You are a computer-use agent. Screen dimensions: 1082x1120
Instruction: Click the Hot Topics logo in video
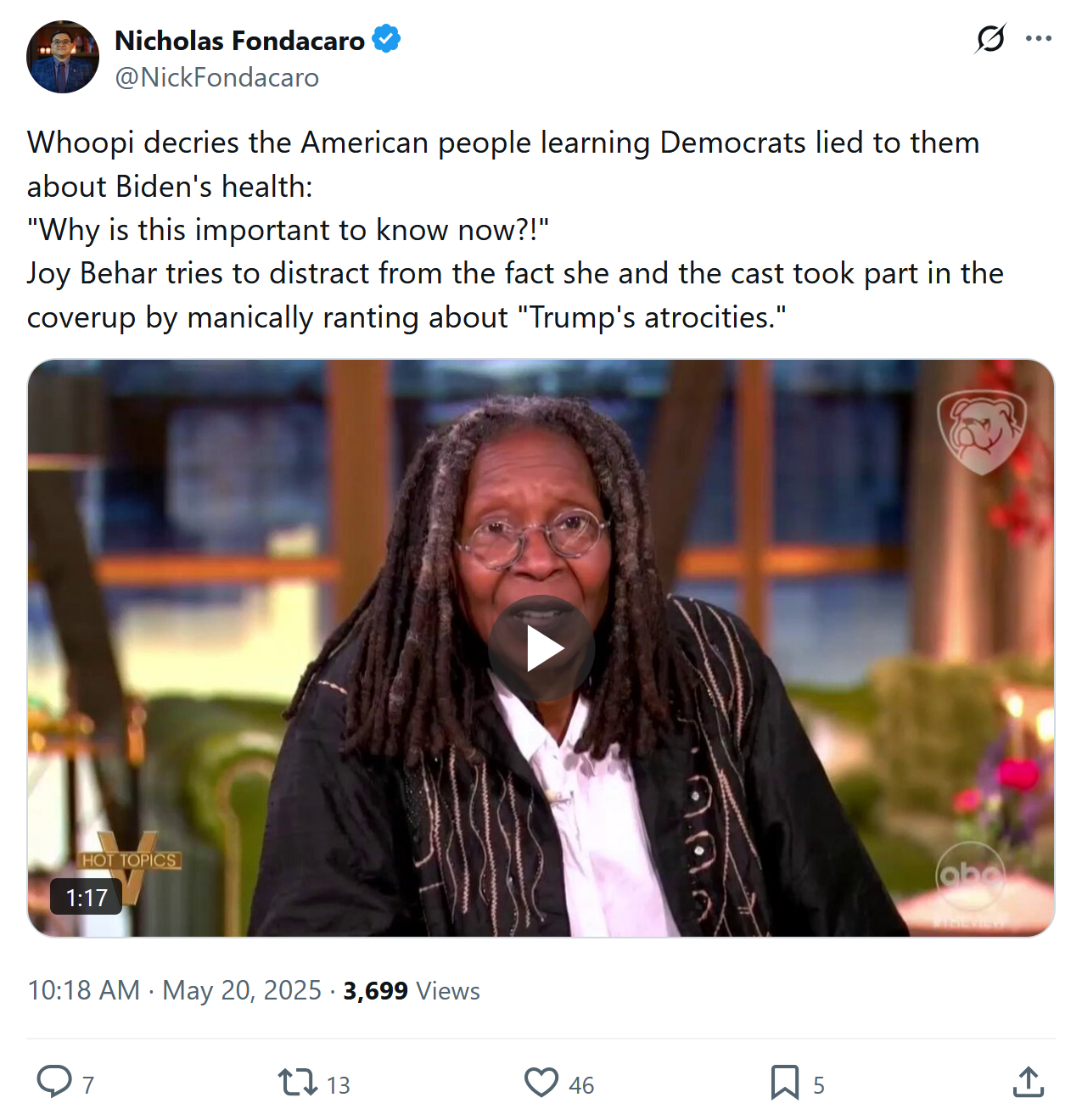click(x=129, y=865)
